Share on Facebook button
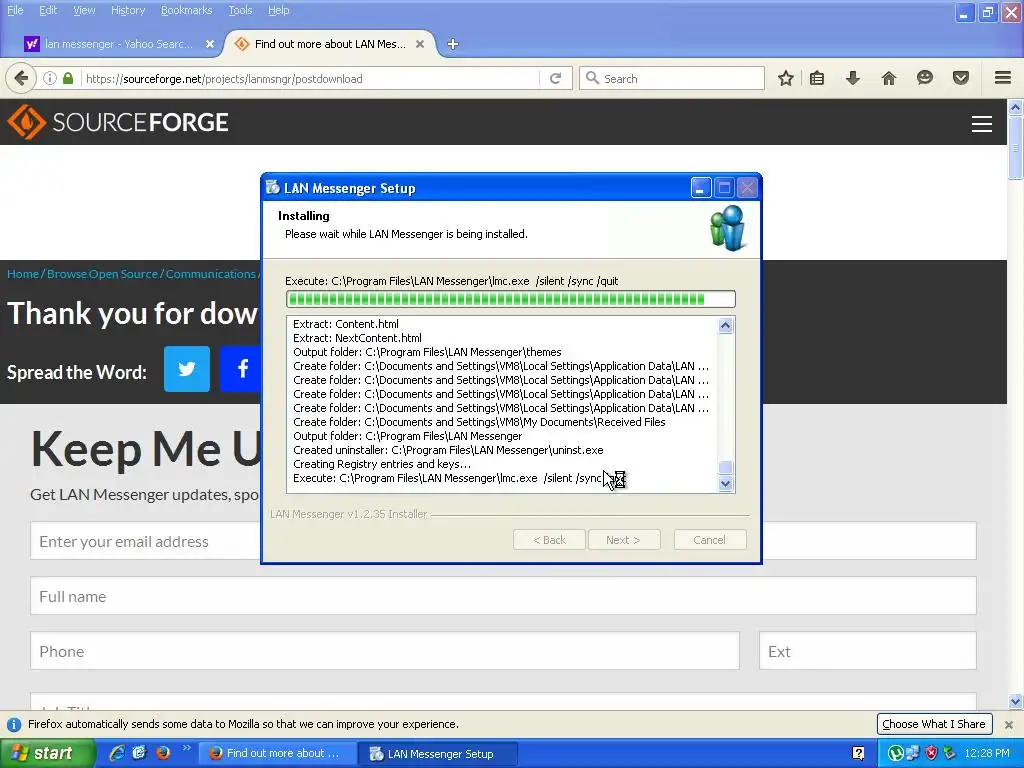Viewport: 1024px width, 768px height. click(240, 369)
